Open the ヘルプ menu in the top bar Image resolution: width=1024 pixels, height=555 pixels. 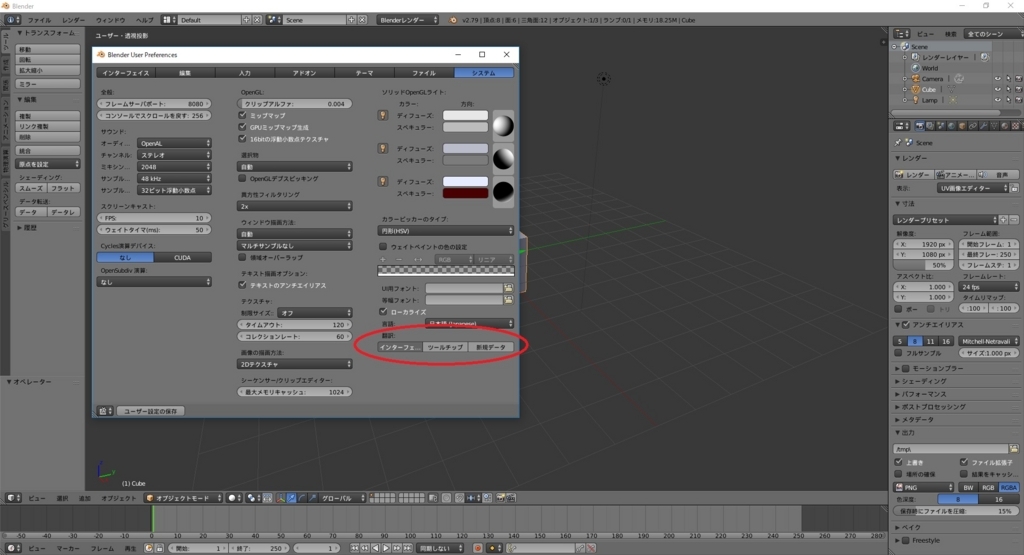(x=144, y=20)
